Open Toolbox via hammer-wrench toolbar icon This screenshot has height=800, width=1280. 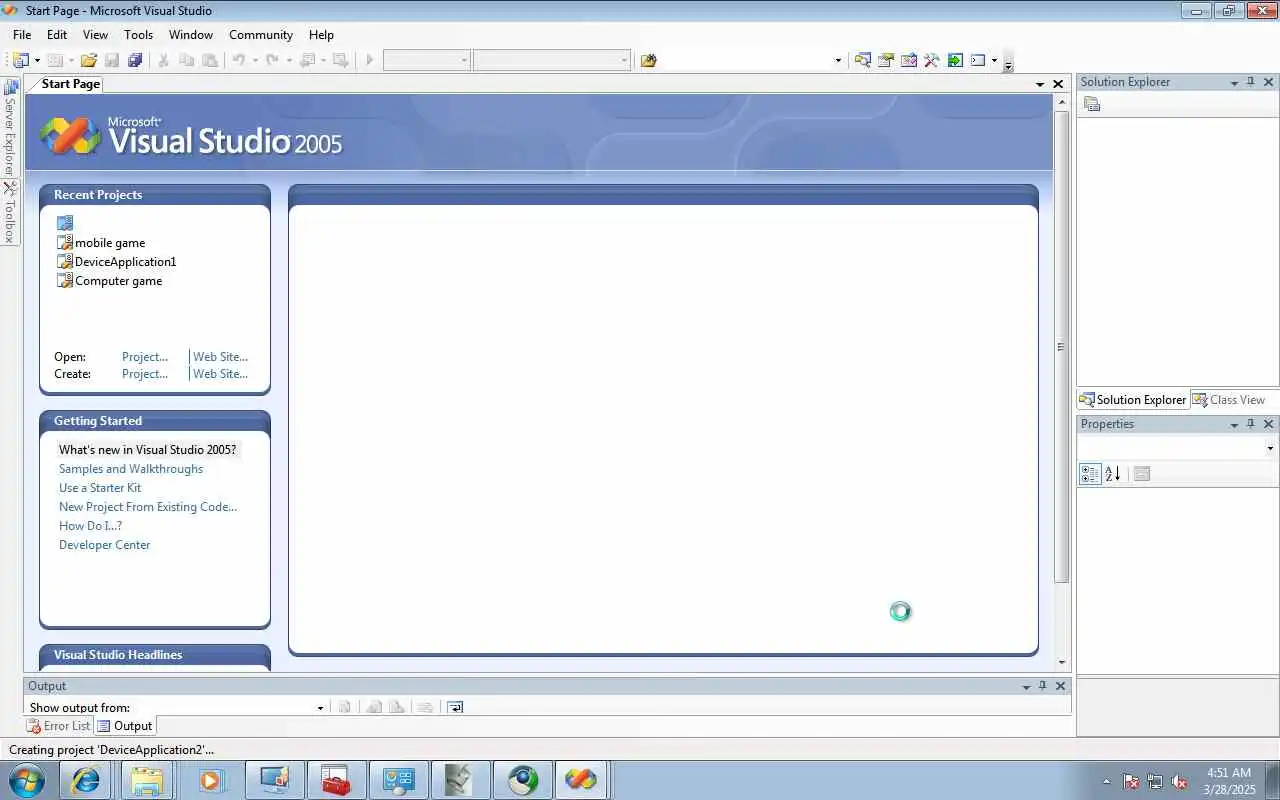pos(931,60)
